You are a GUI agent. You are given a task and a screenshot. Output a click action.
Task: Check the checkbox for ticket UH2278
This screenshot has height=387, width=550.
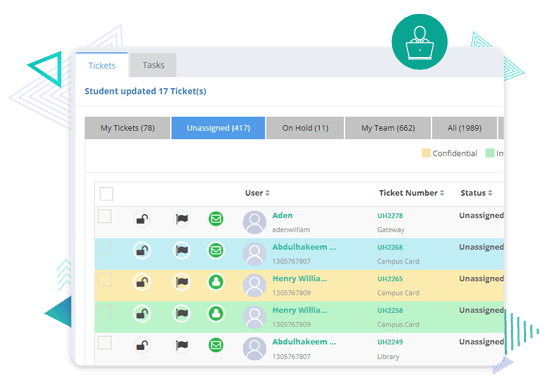click(105, 216)
